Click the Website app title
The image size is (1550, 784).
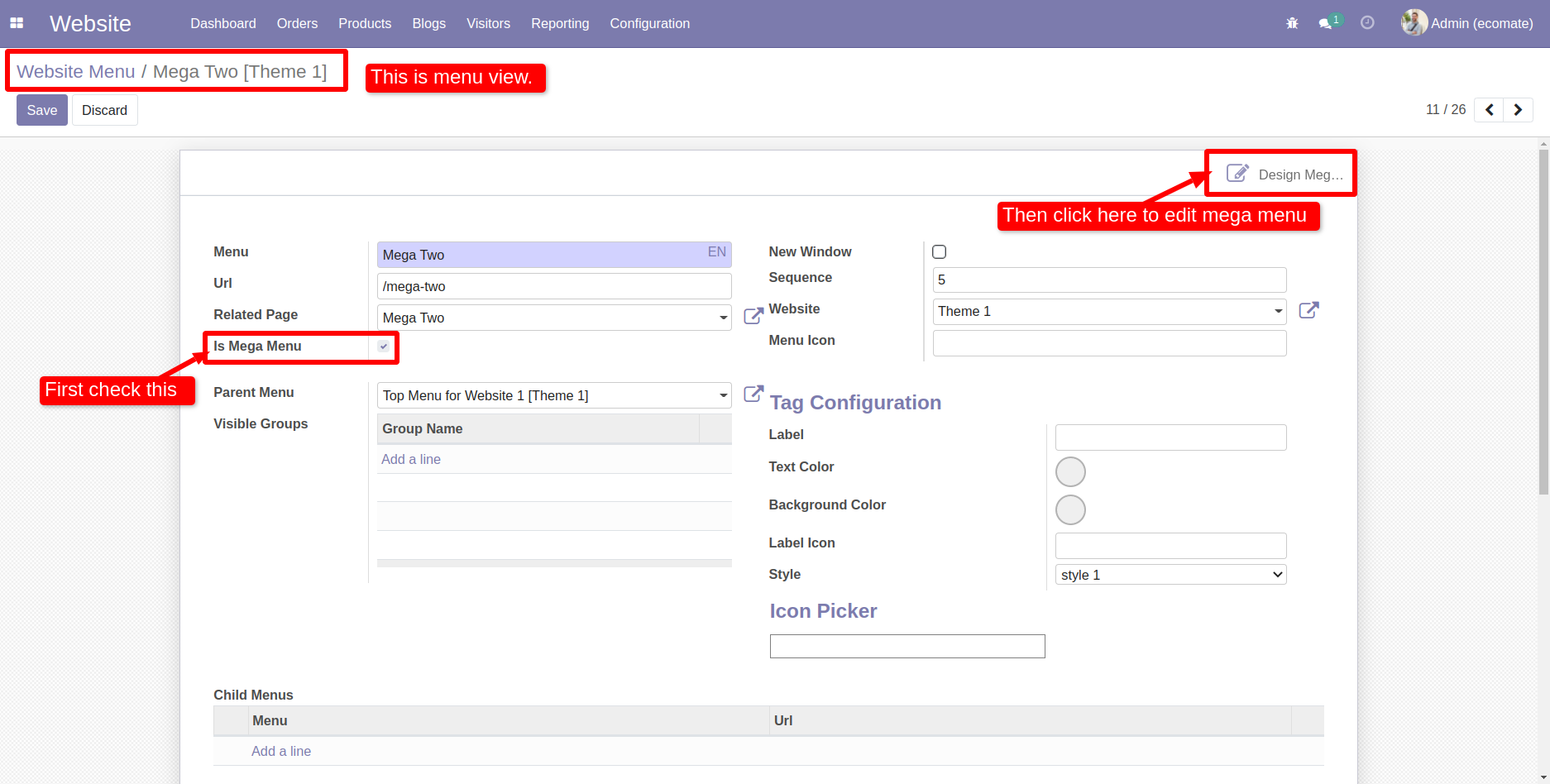point(90,23)
